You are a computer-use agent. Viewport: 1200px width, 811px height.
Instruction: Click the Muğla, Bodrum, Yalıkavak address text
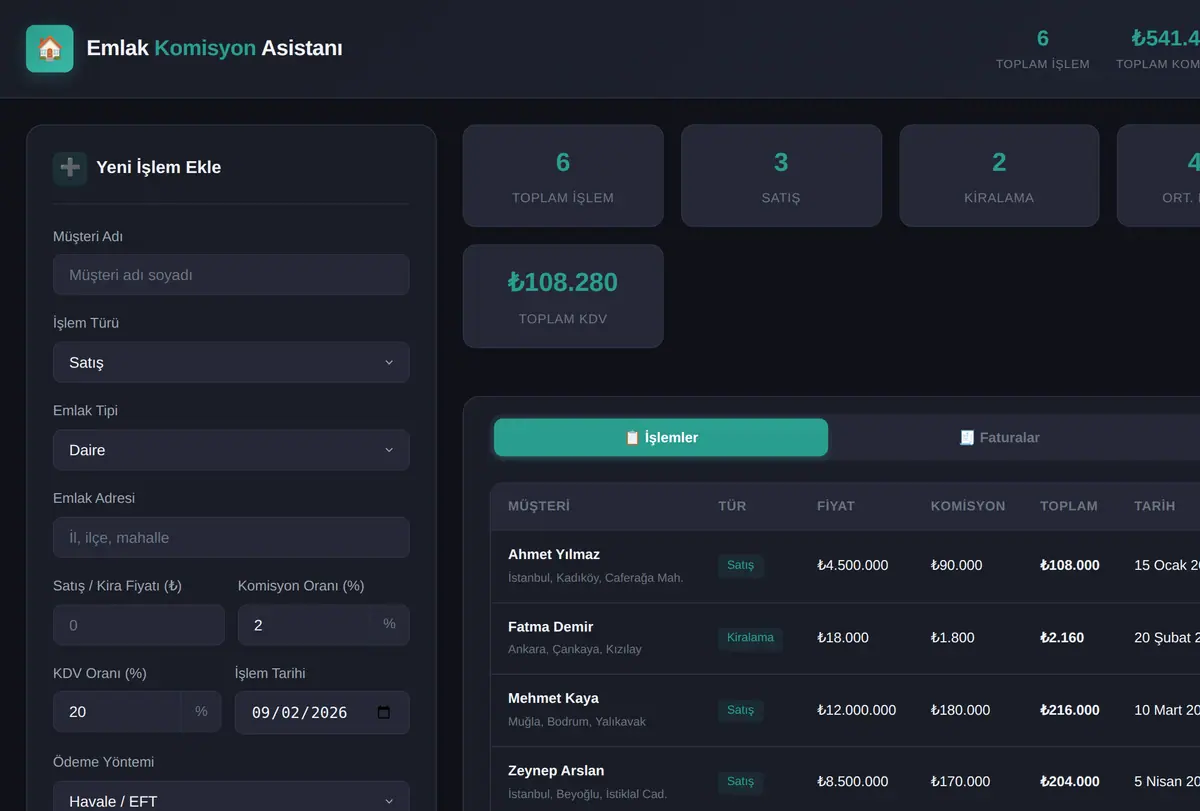(577, 722)
